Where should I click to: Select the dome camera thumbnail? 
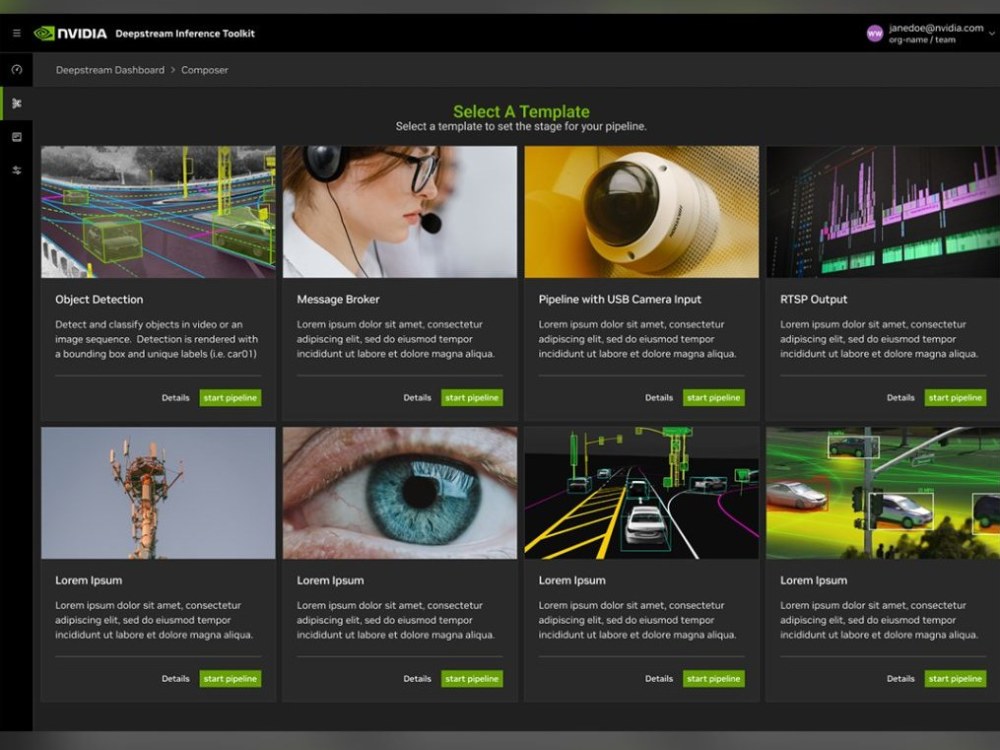pyautogui.click(x=642, y=212)
